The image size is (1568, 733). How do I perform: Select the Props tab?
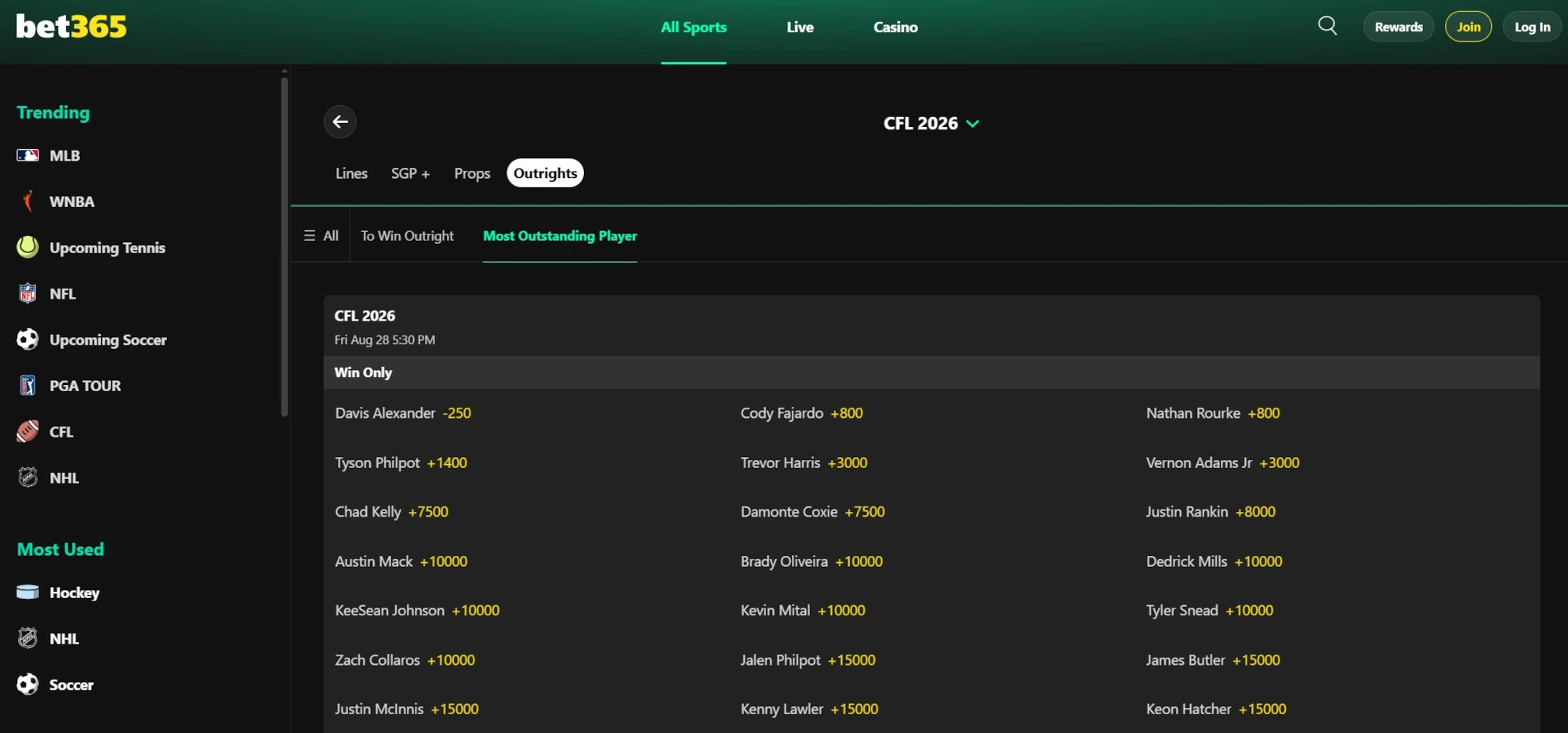point(472,173)
